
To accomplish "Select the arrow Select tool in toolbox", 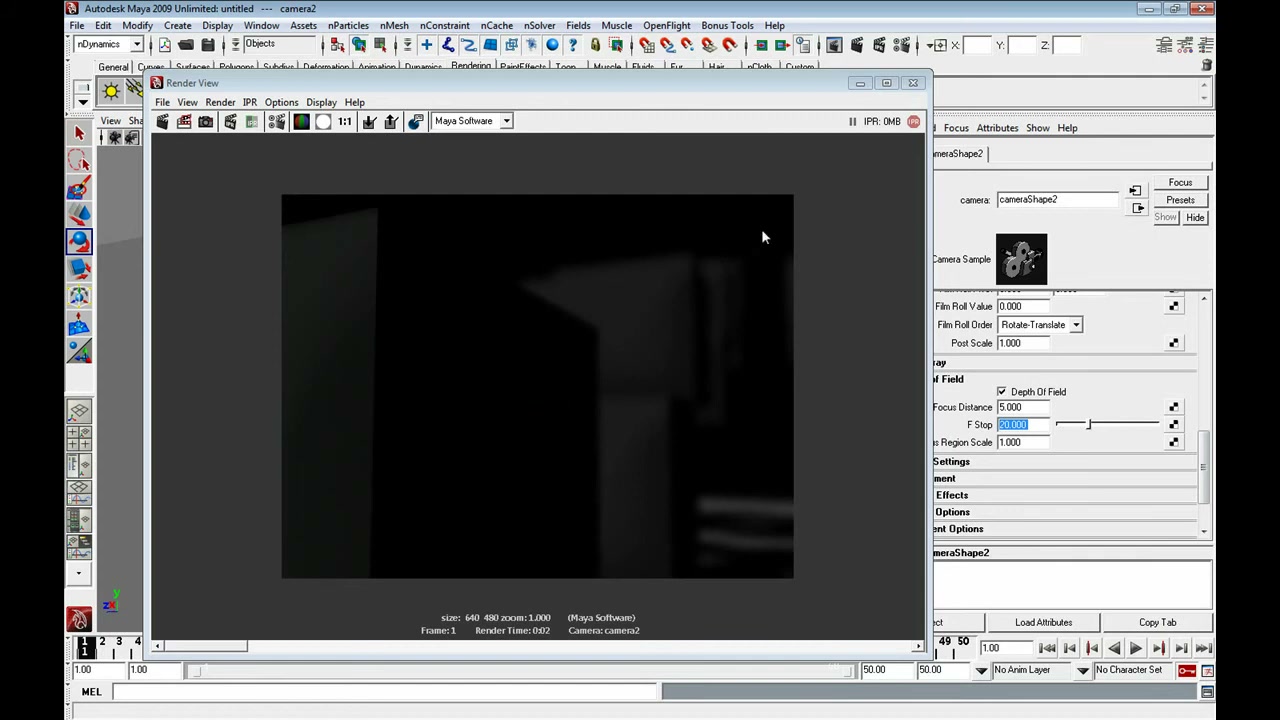I will pos(79,133).
